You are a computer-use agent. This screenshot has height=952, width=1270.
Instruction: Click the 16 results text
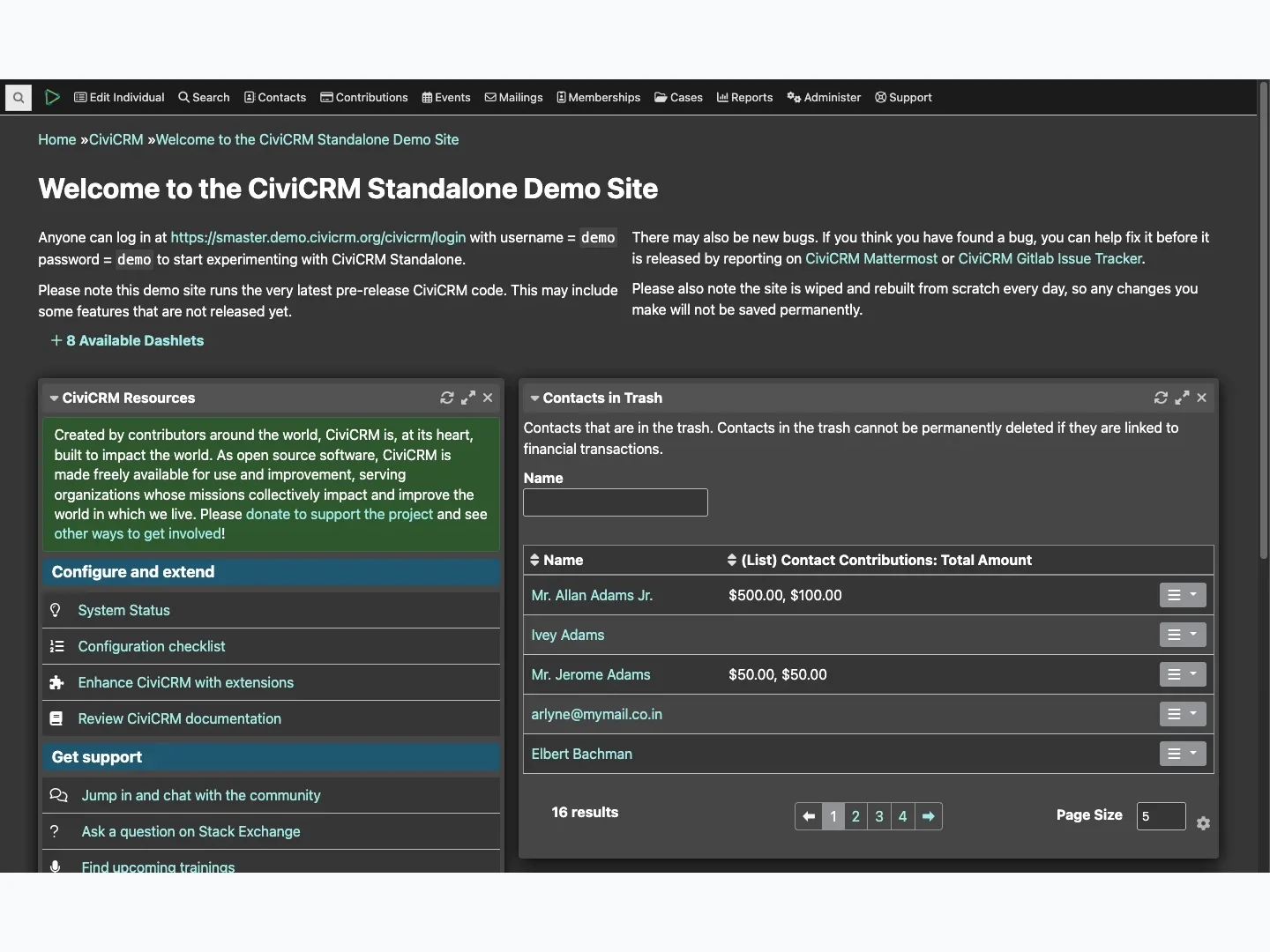click(x=585, y=812)
